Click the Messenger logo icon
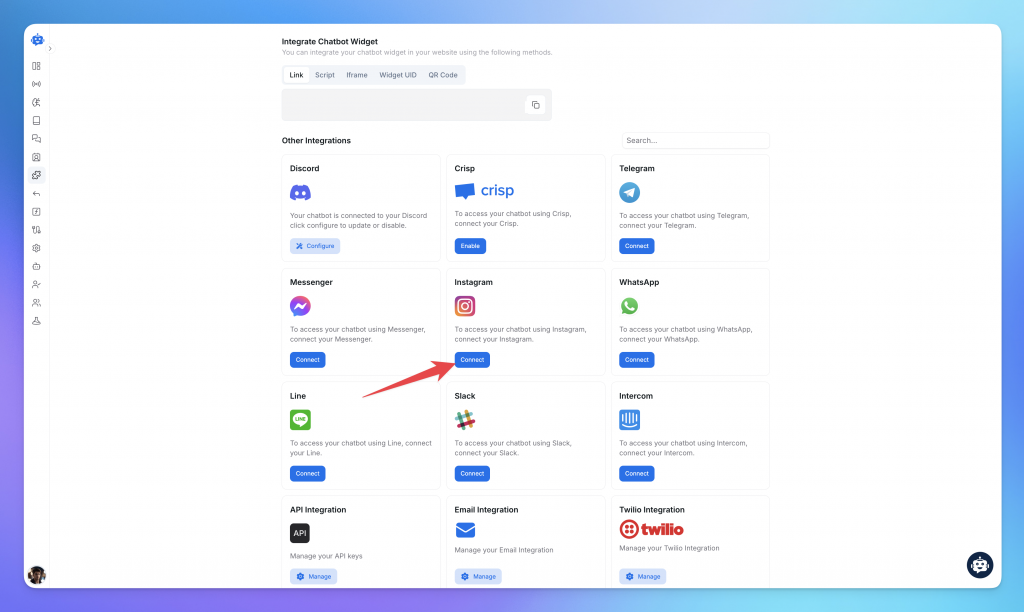 point(300,306)
